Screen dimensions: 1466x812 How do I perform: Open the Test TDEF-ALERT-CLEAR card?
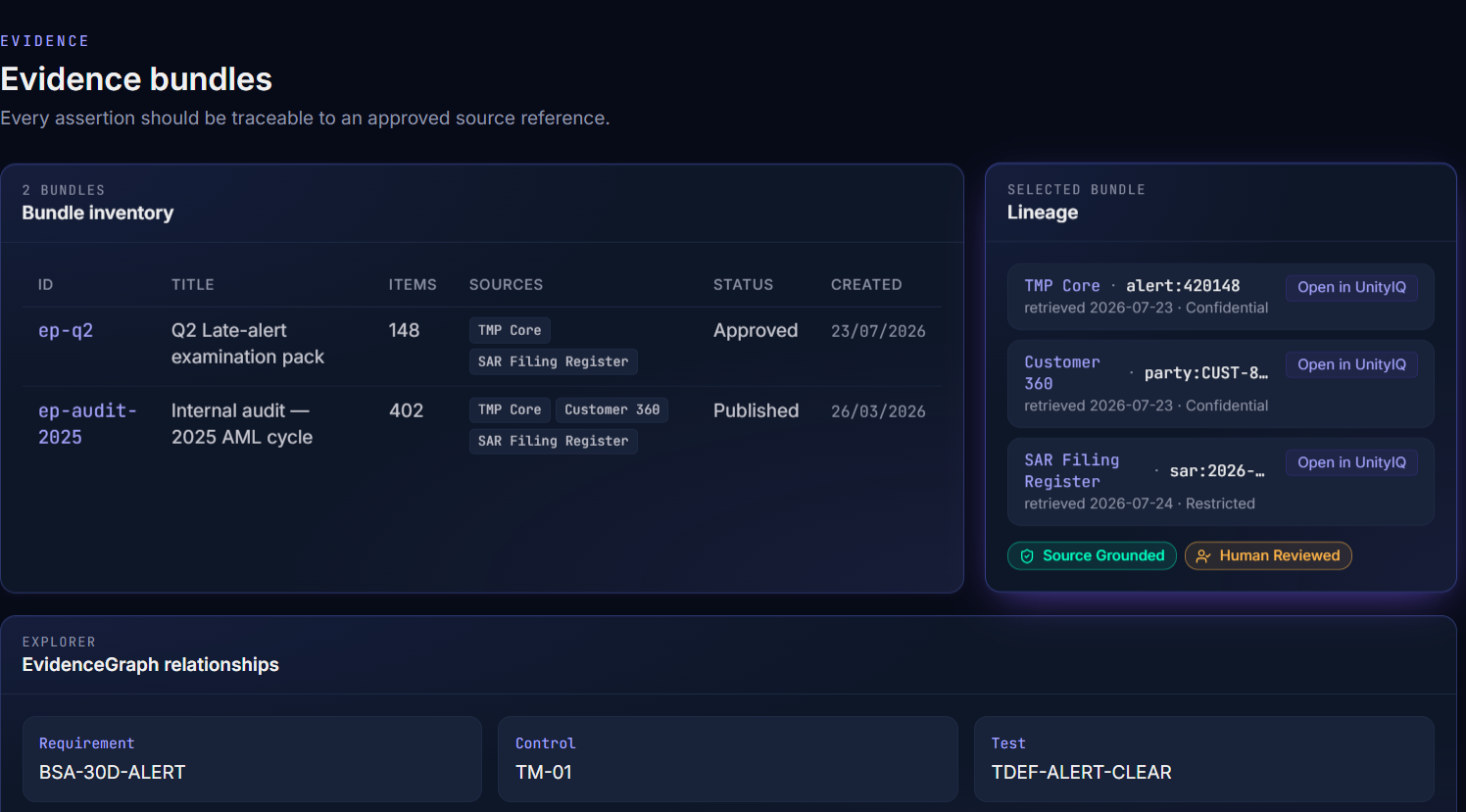(1204, 759)
